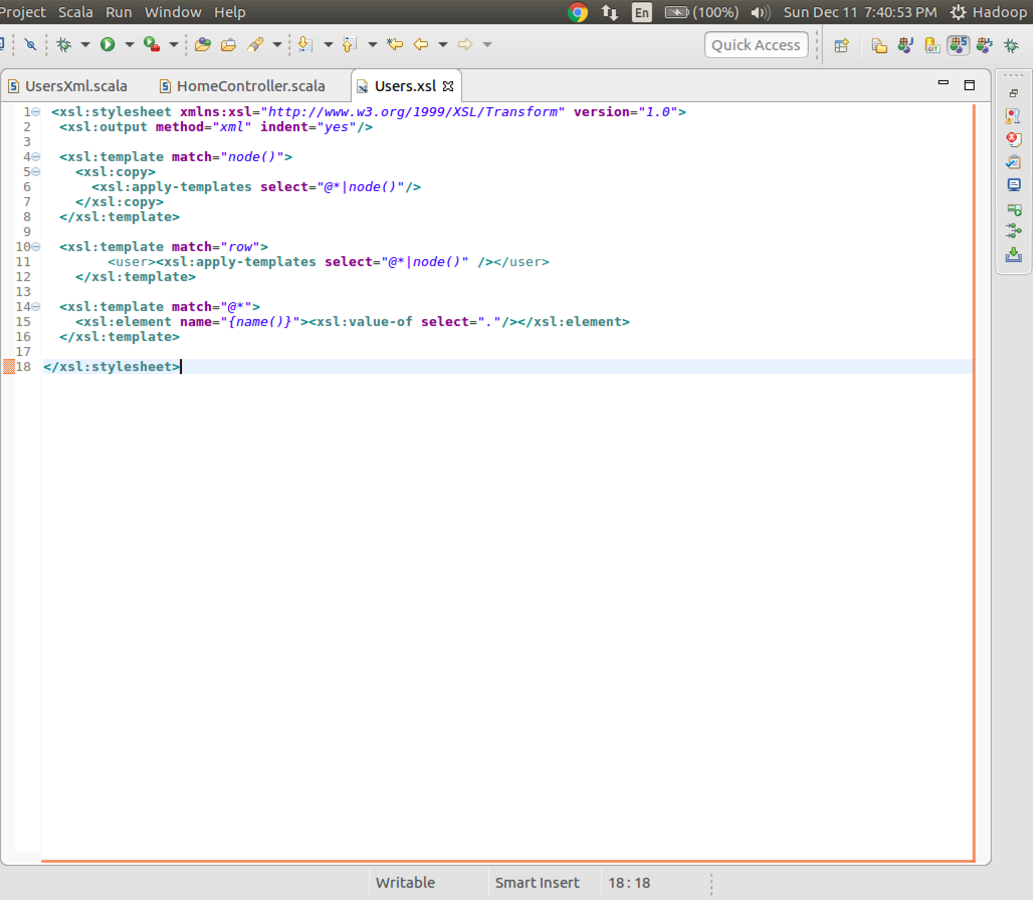
Task: Click the 18 : 18 cursor position
Action: click(628, 883)
